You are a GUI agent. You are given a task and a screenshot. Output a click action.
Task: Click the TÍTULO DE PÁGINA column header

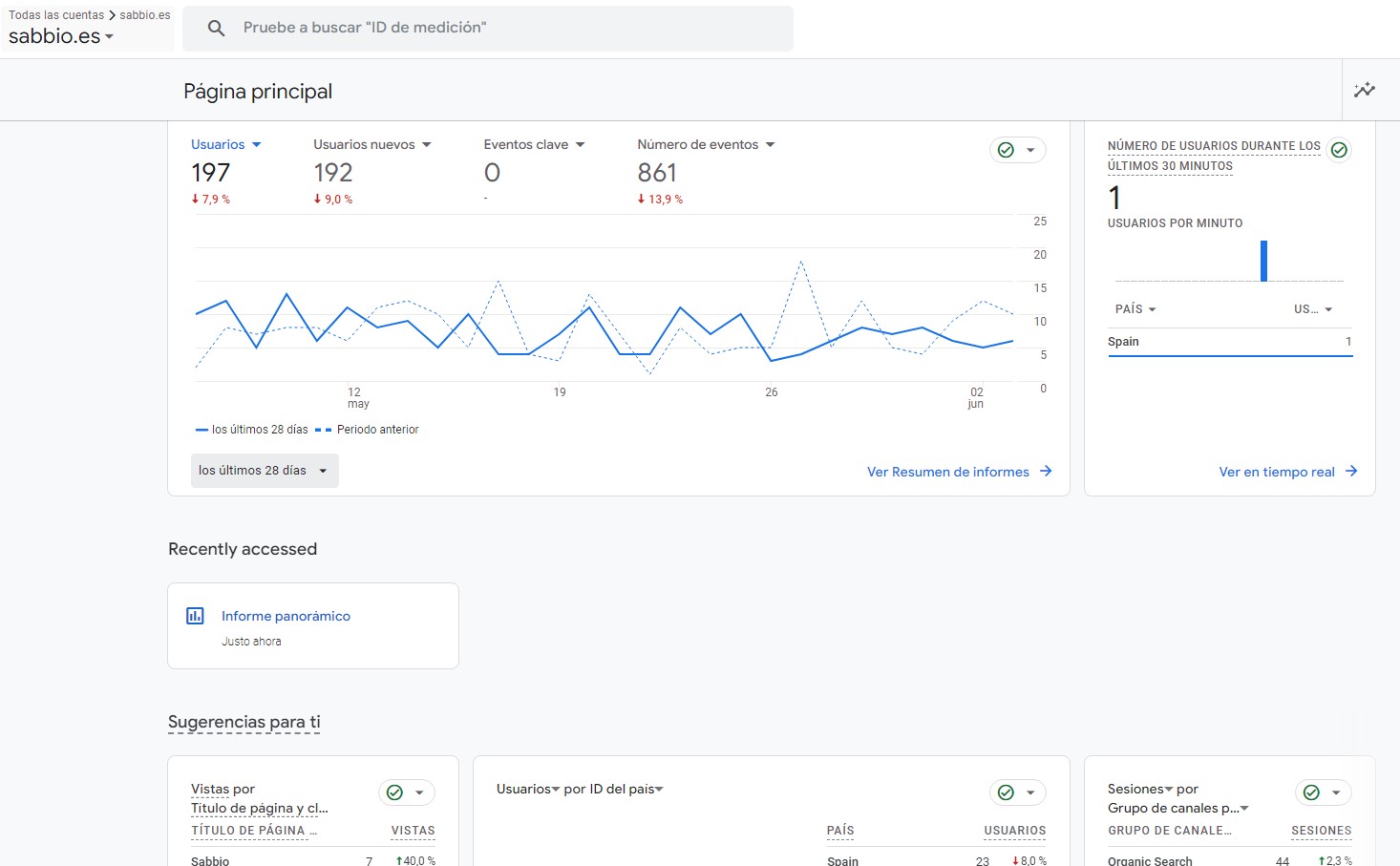pyautogui.click(x=253, y=831)
